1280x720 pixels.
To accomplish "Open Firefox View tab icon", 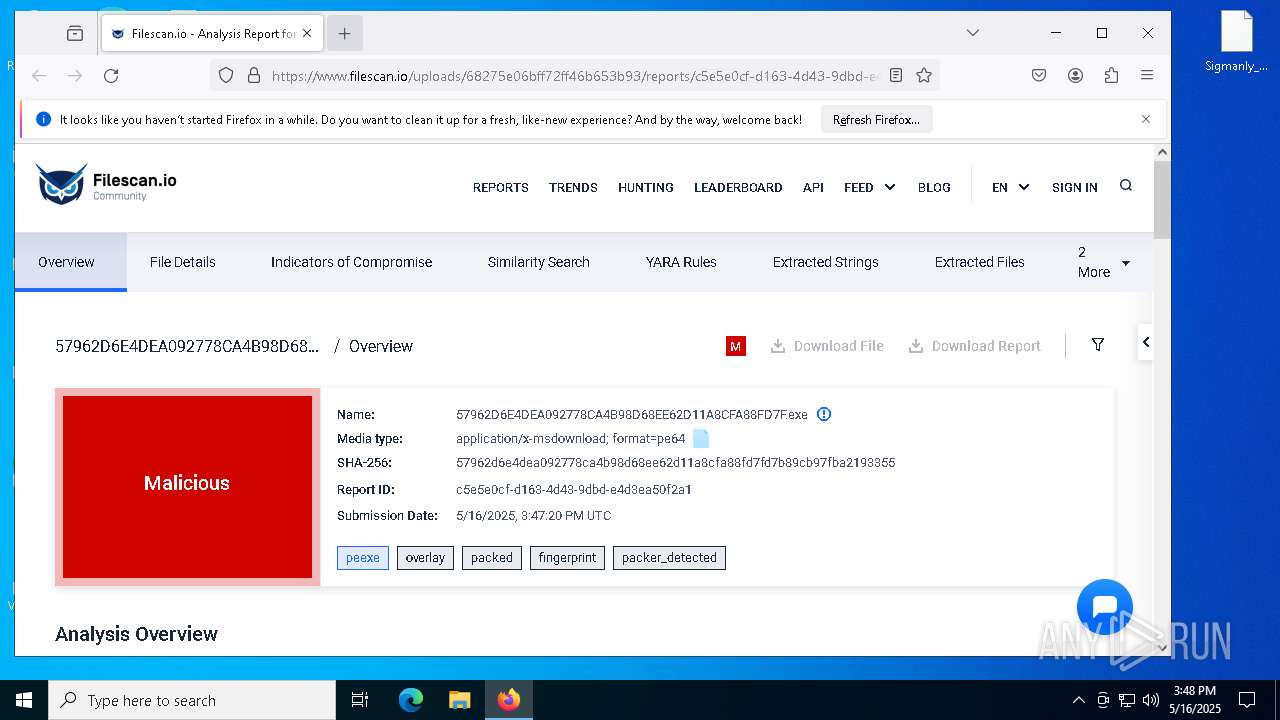I will (x=75, y=33).
